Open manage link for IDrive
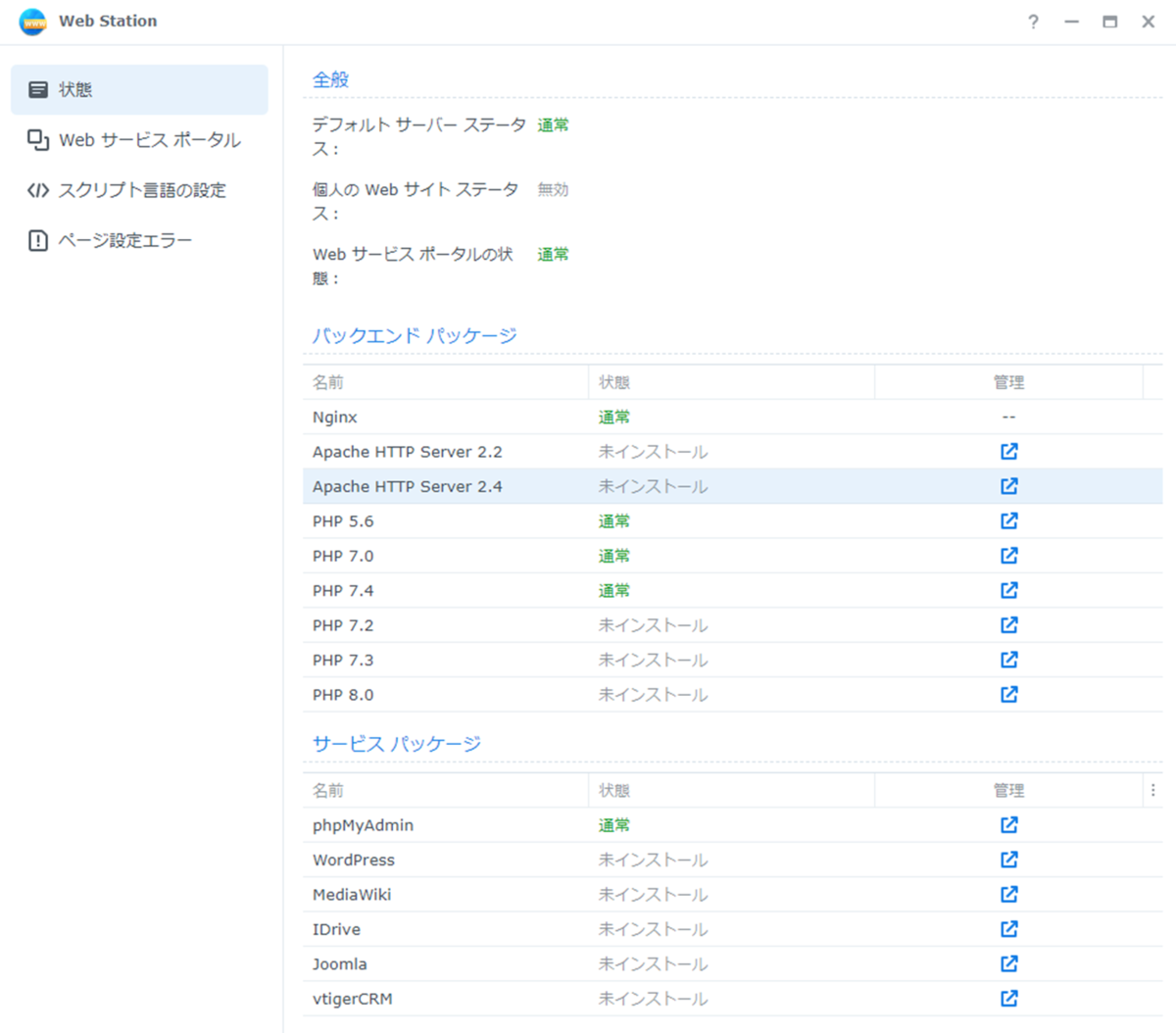Screen dimensions: 1176x1033 [1008, 929]
